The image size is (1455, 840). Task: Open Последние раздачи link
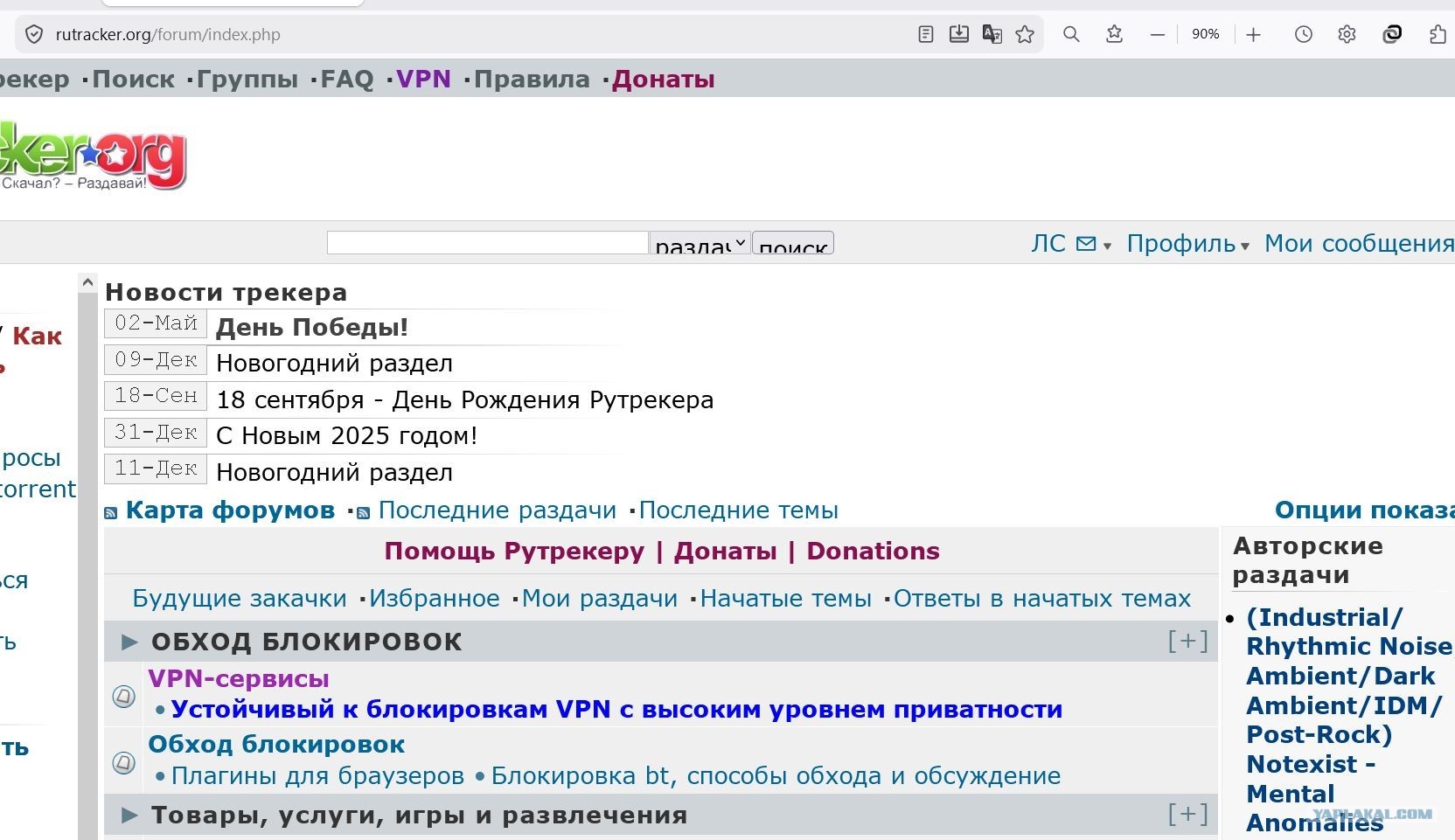[498, 510]
